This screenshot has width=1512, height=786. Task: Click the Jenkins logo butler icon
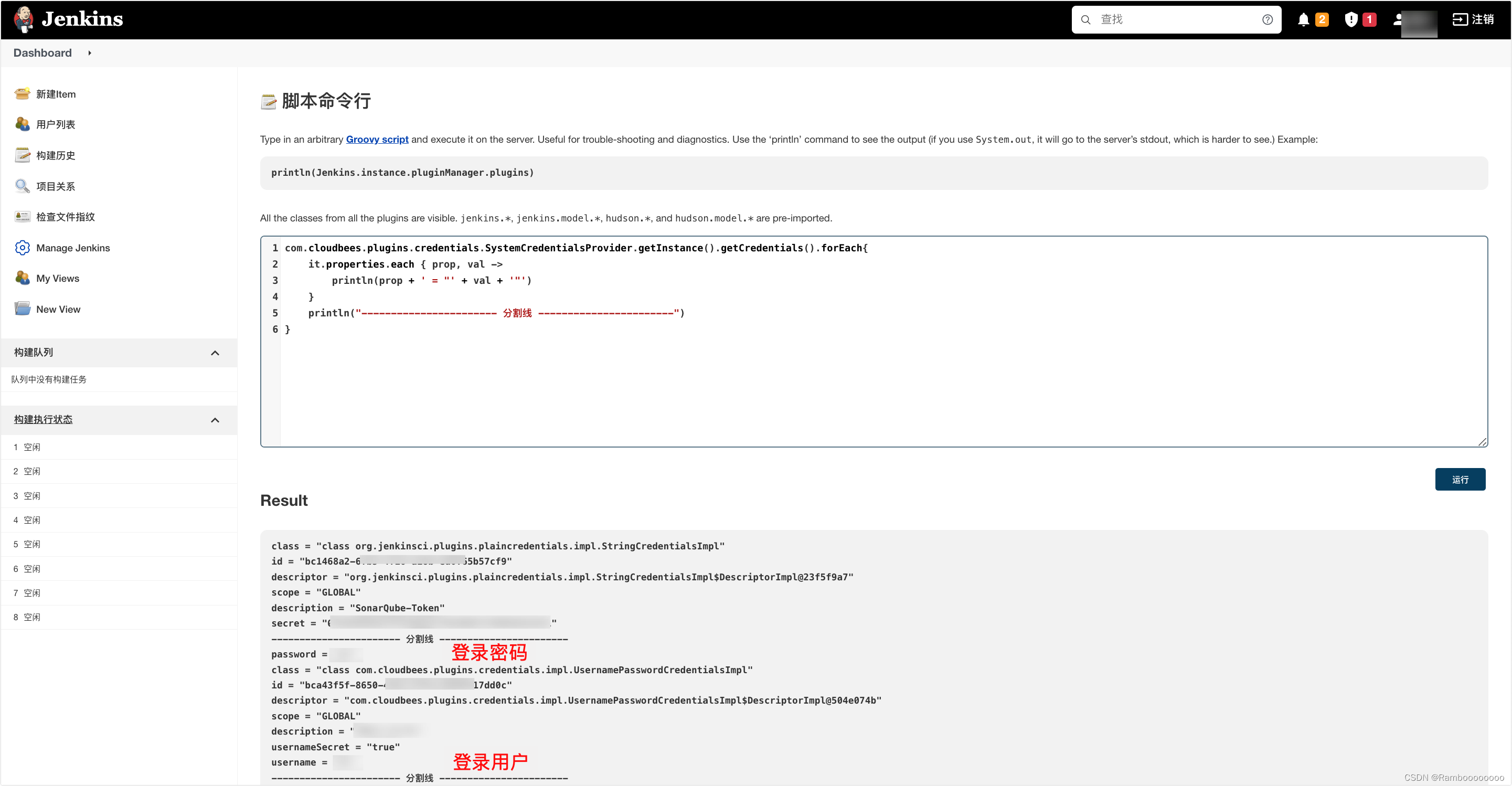click(x=24, y=19)
